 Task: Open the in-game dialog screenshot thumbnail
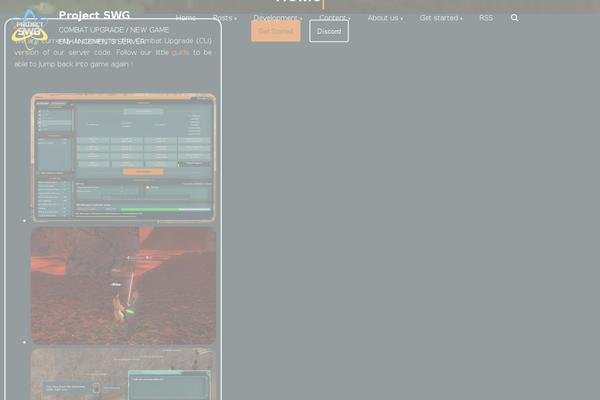pos(123,374)
